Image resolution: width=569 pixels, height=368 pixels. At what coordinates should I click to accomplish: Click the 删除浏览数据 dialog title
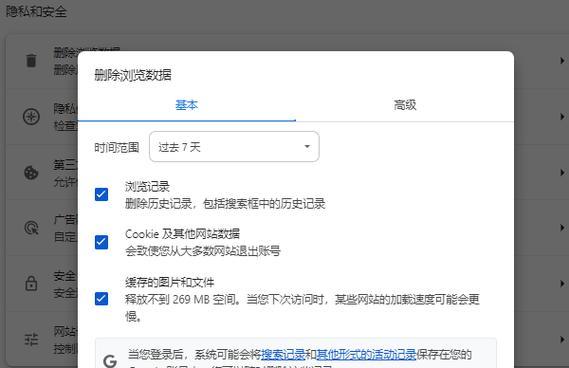(x=133, y=75)
